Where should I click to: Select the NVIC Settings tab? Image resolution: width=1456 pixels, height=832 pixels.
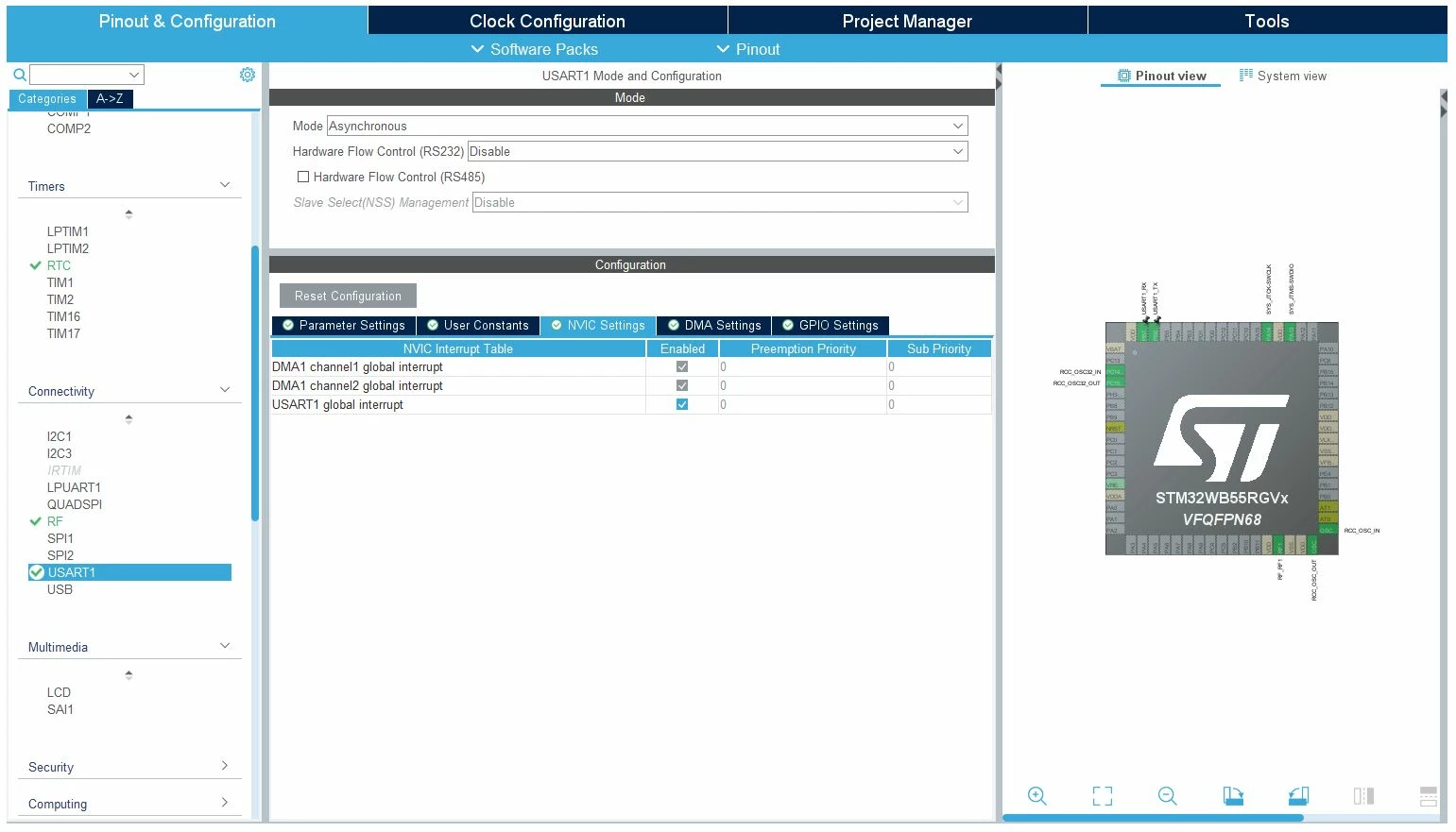coord(598,325)
